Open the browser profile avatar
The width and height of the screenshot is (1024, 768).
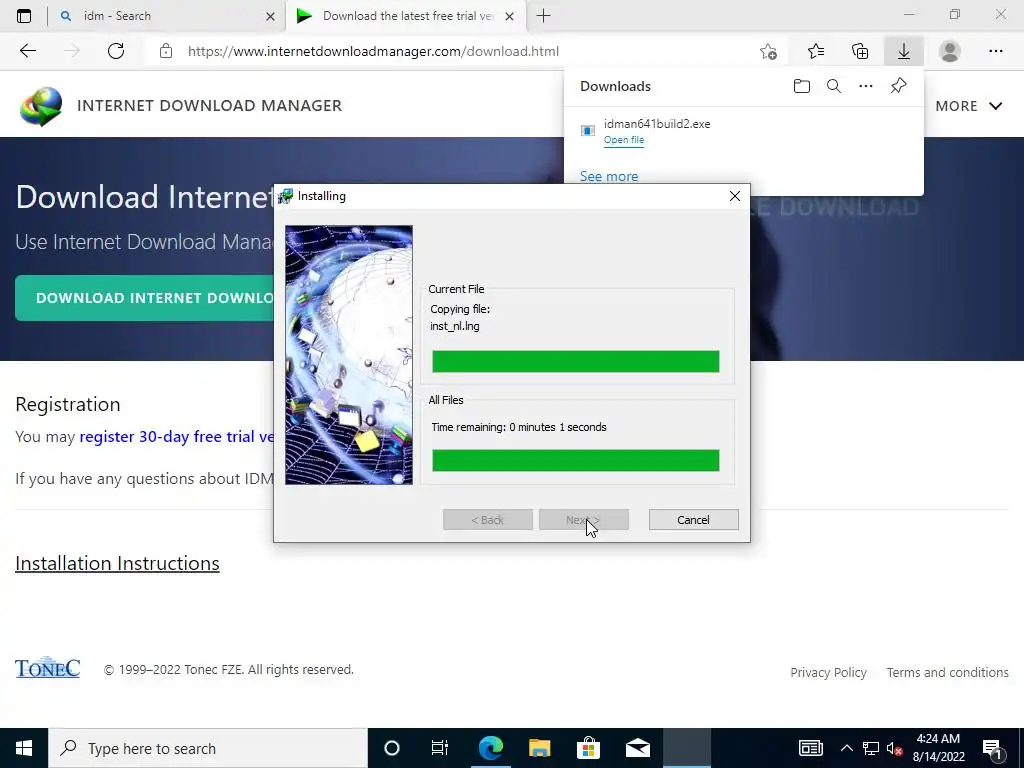click(x=950, y=51)
